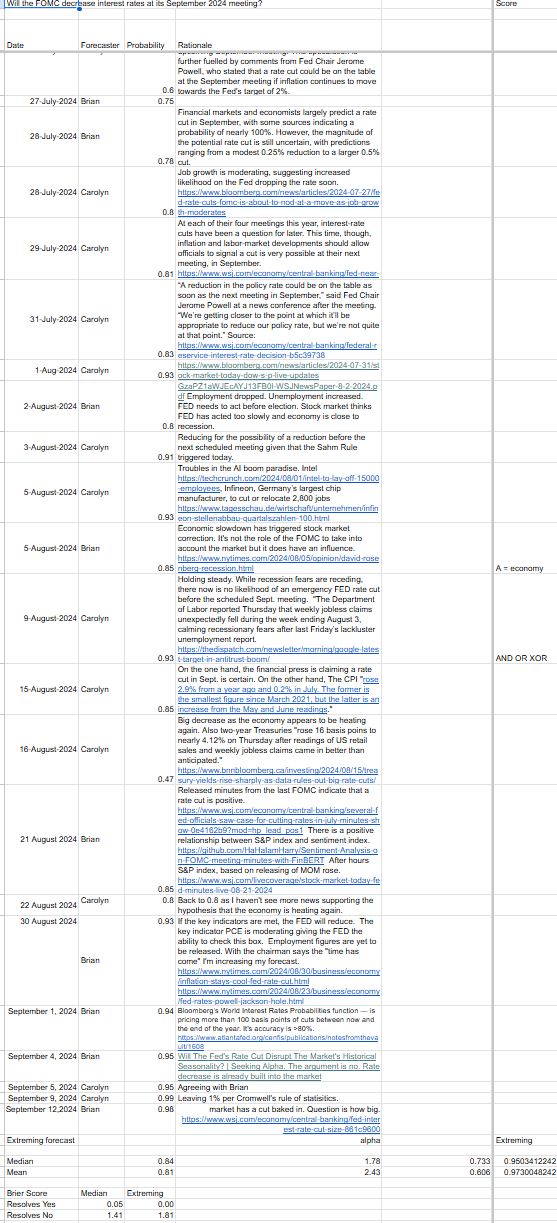
Task: Click the Probability column header
Action: [x=145, y=46]
